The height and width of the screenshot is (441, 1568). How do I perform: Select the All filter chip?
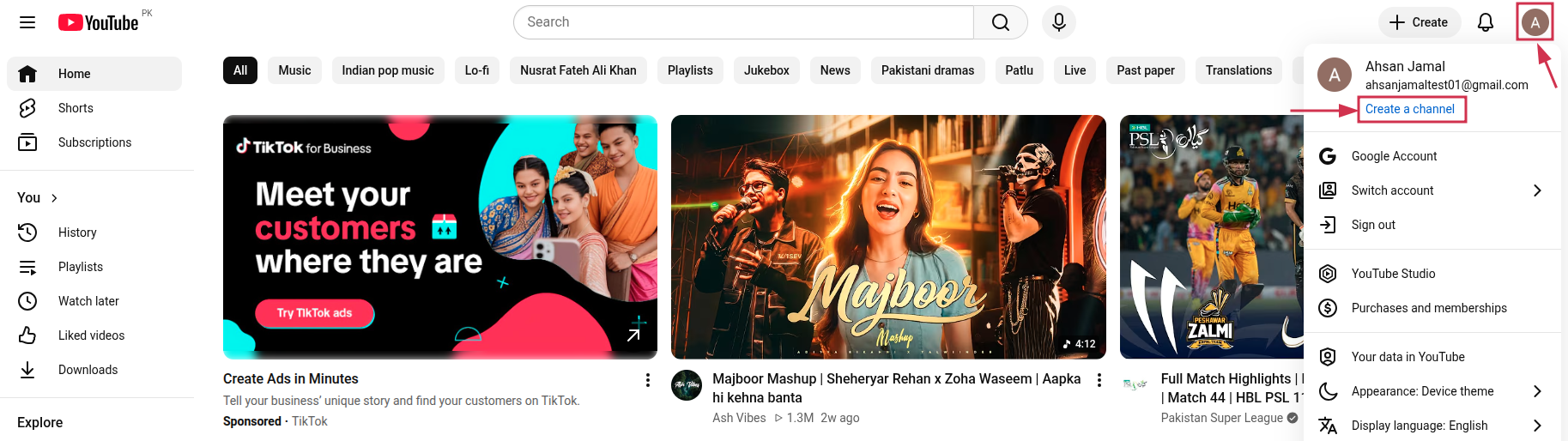[x=240, y=70]
